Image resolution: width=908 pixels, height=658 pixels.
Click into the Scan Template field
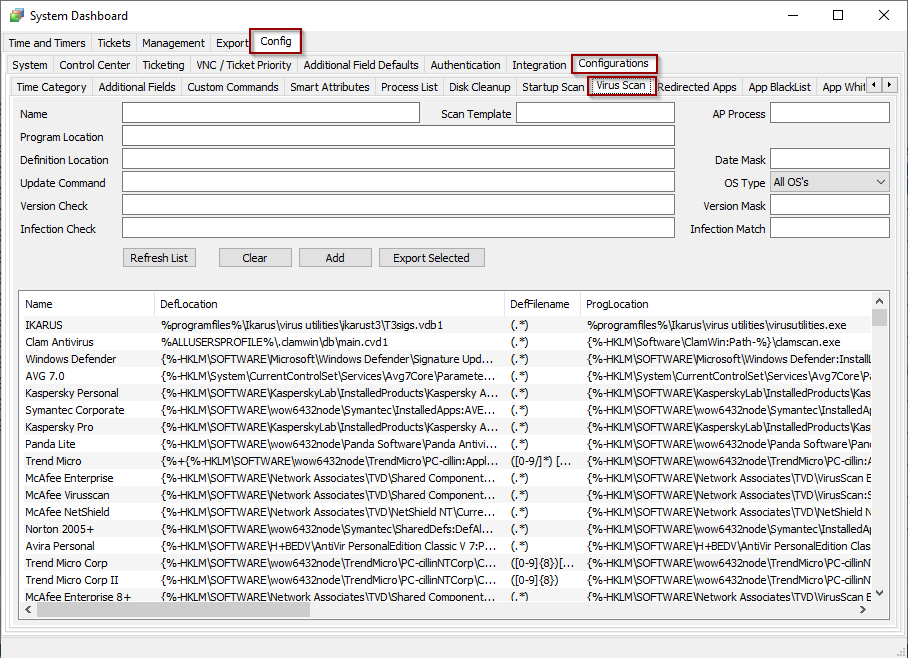click(x=595, y=113)
